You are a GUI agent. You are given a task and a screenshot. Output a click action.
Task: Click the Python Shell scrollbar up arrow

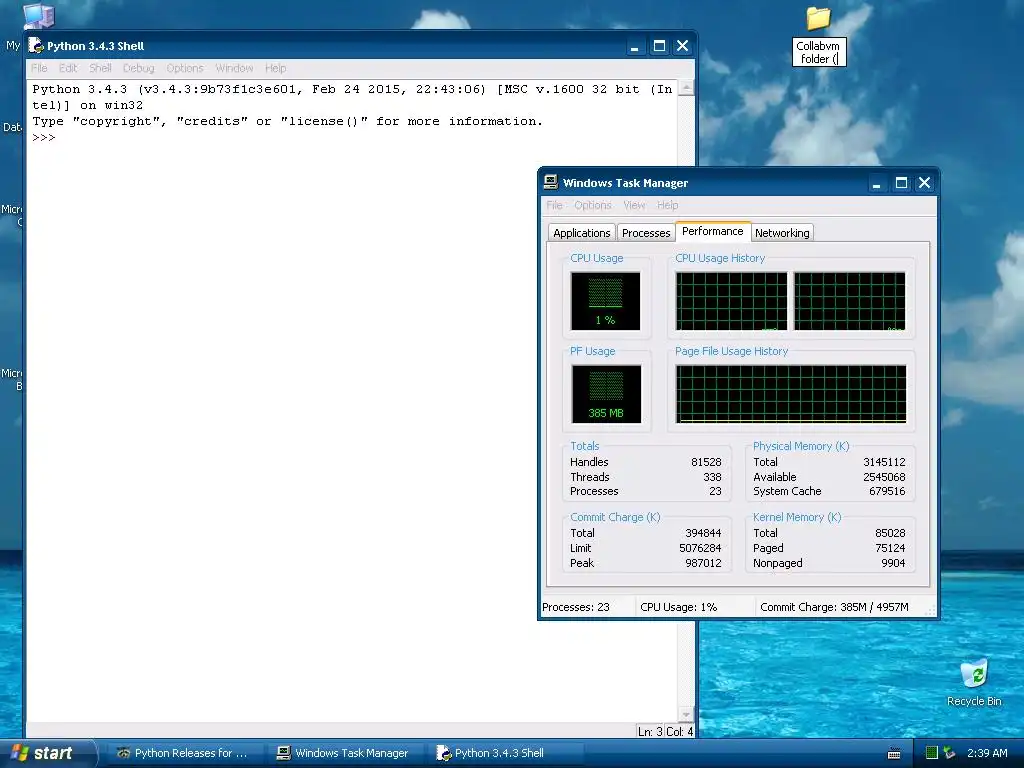[686, 88]
